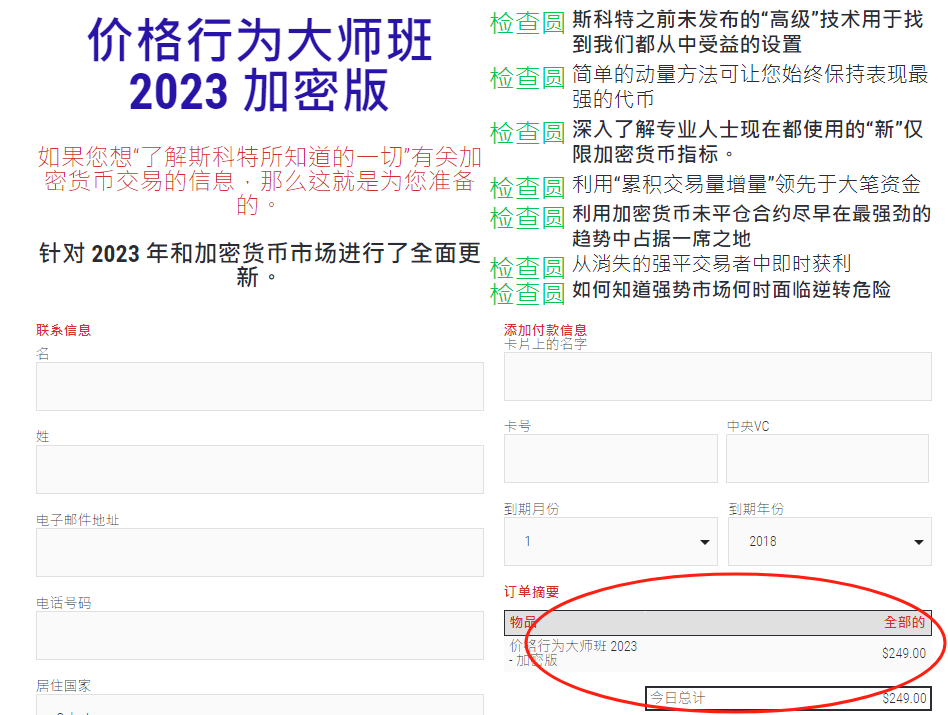This screenshot has height=715, width=948.
Task: Open the 到期月份 expiry month dropdown
Action: (x=610, y=542)
